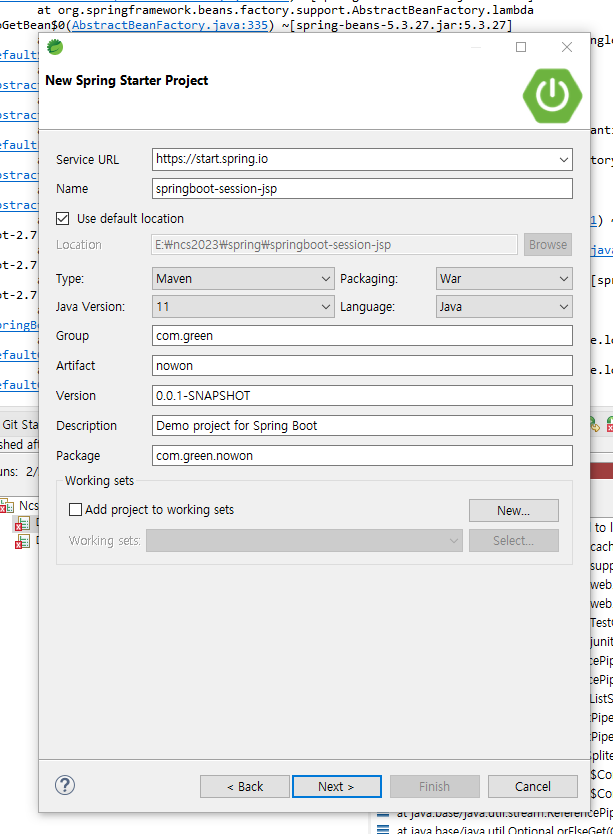The height and width of the screenshot is (834, 613).
Task: Click in the Name field
Action: point(362,189)
